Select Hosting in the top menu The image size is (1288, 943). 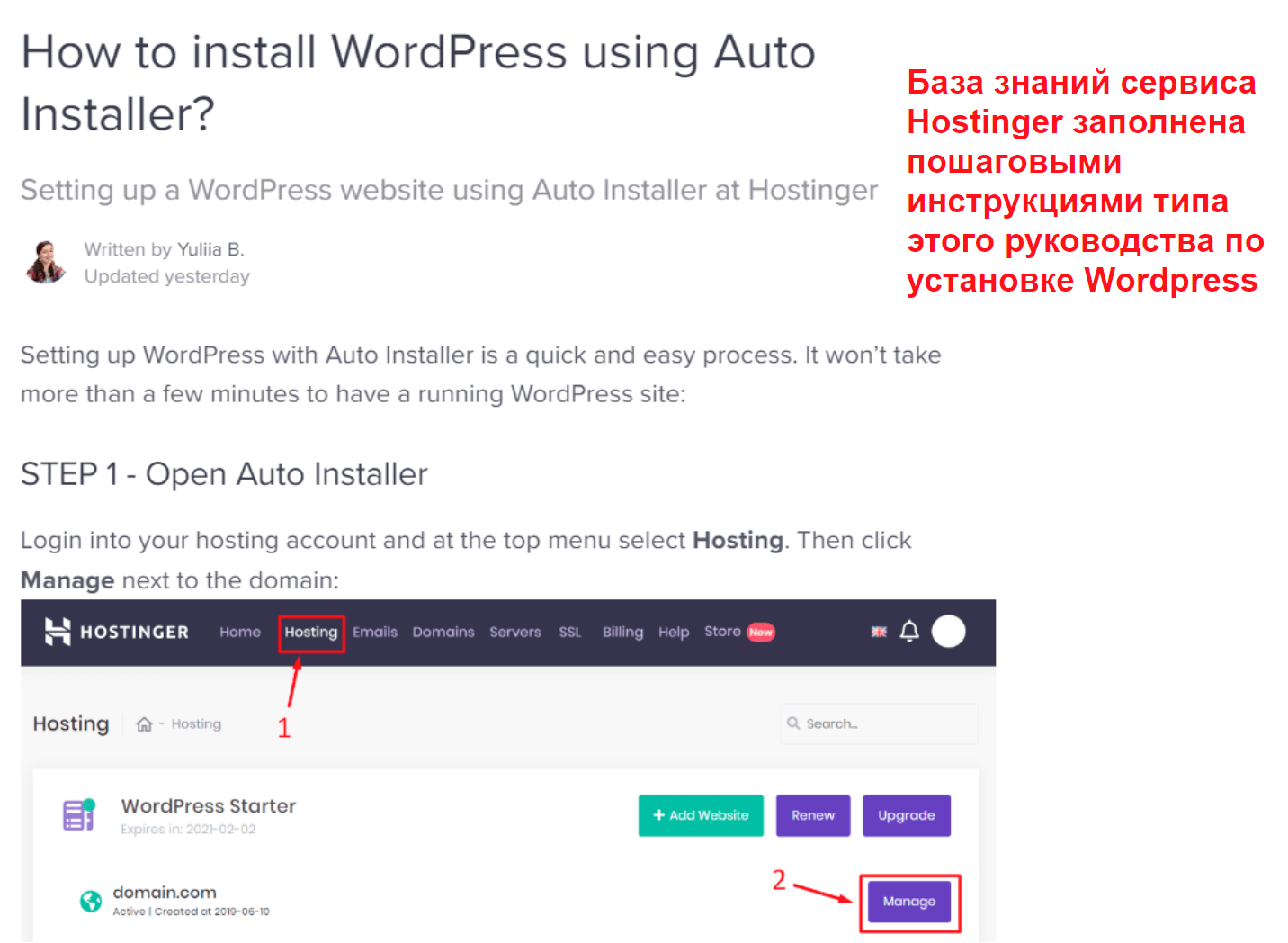[311, 632]
